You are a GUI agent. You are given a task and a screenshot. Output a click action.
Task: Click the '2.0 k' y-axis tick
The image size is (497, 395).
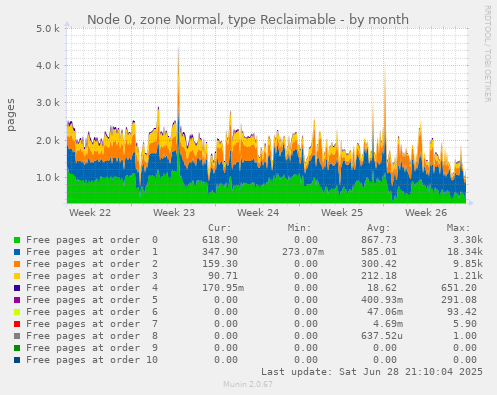click(x=48, y=140)
